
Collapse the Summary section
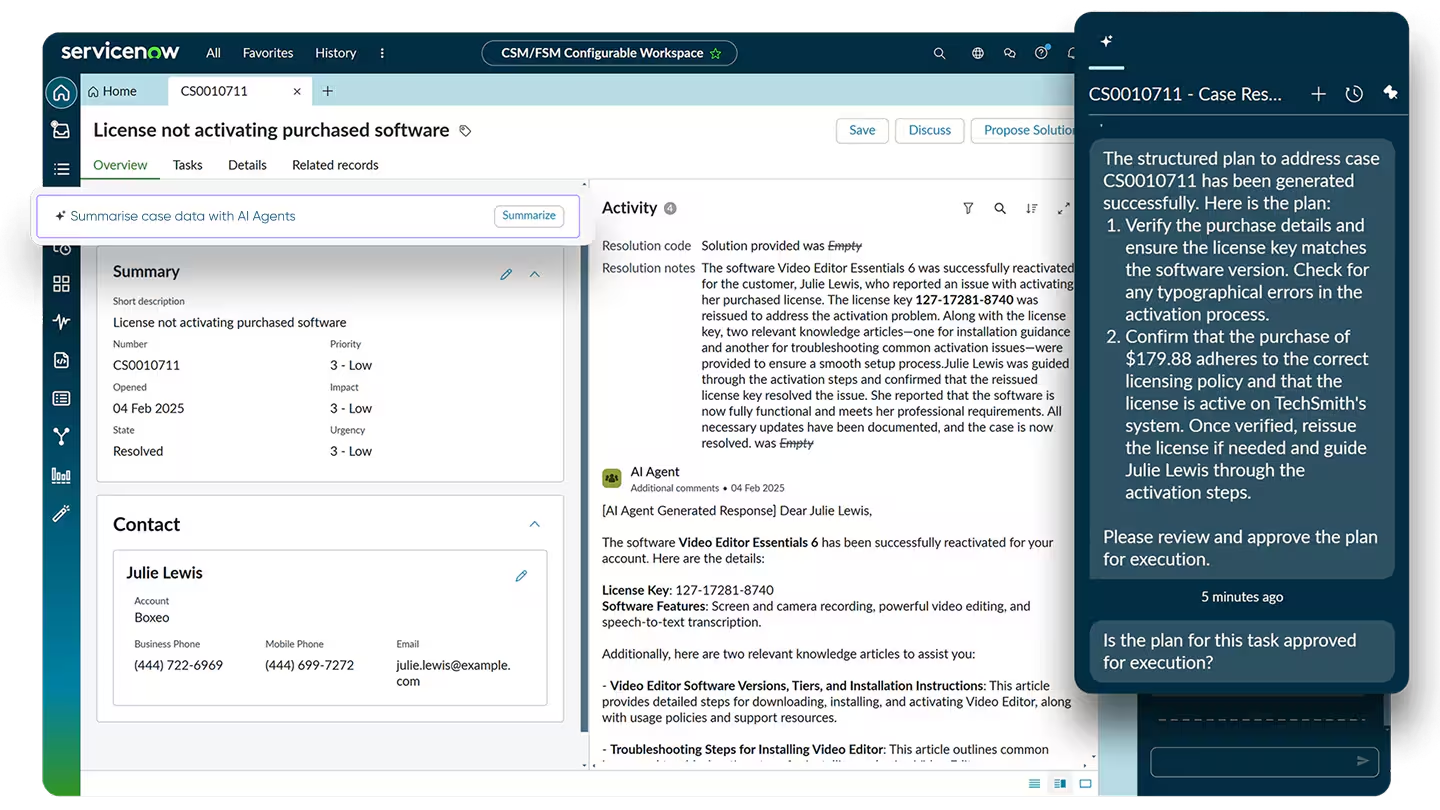point(534,272)
